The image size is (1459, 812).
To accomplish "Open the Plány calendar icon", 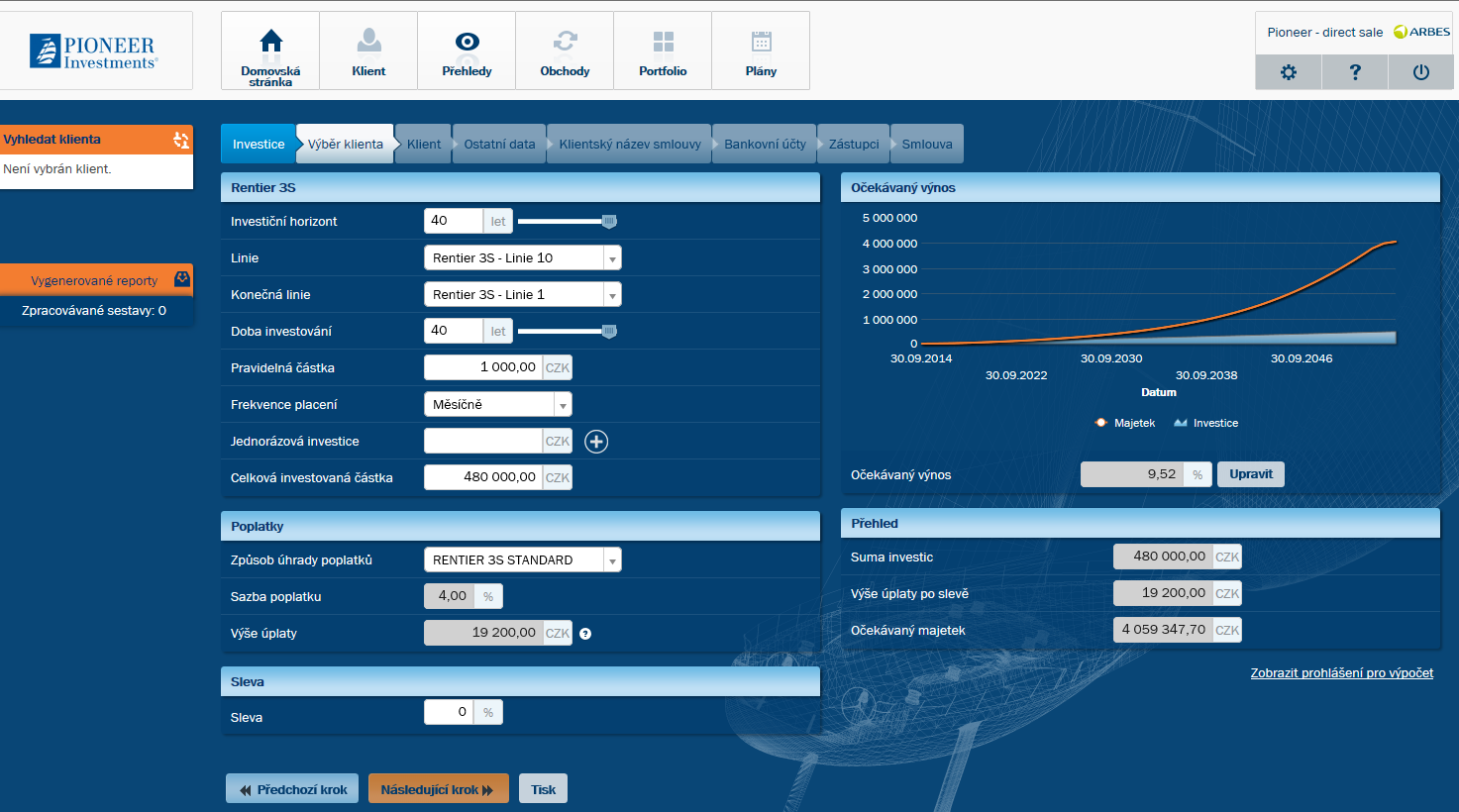I will click(x=761, y=42).
